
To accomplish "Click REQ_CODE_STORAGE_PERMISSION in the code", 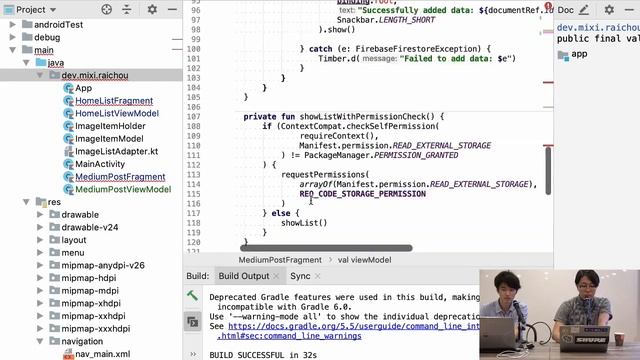I will click(362, 194).
